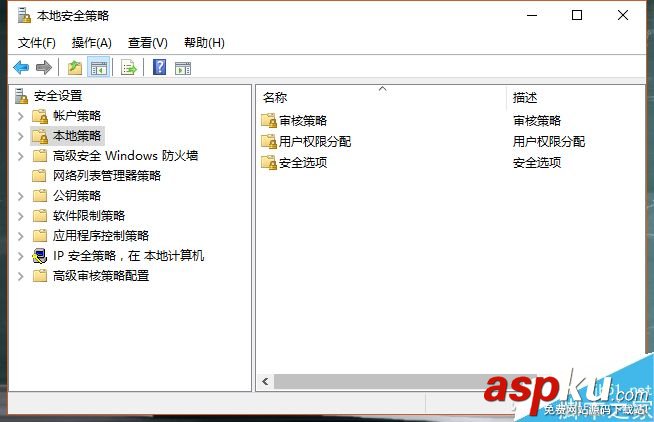This screenshot has height=422, width=654.
Task: Click the Forward arrow toolbar icon
Action: (44, 67)
